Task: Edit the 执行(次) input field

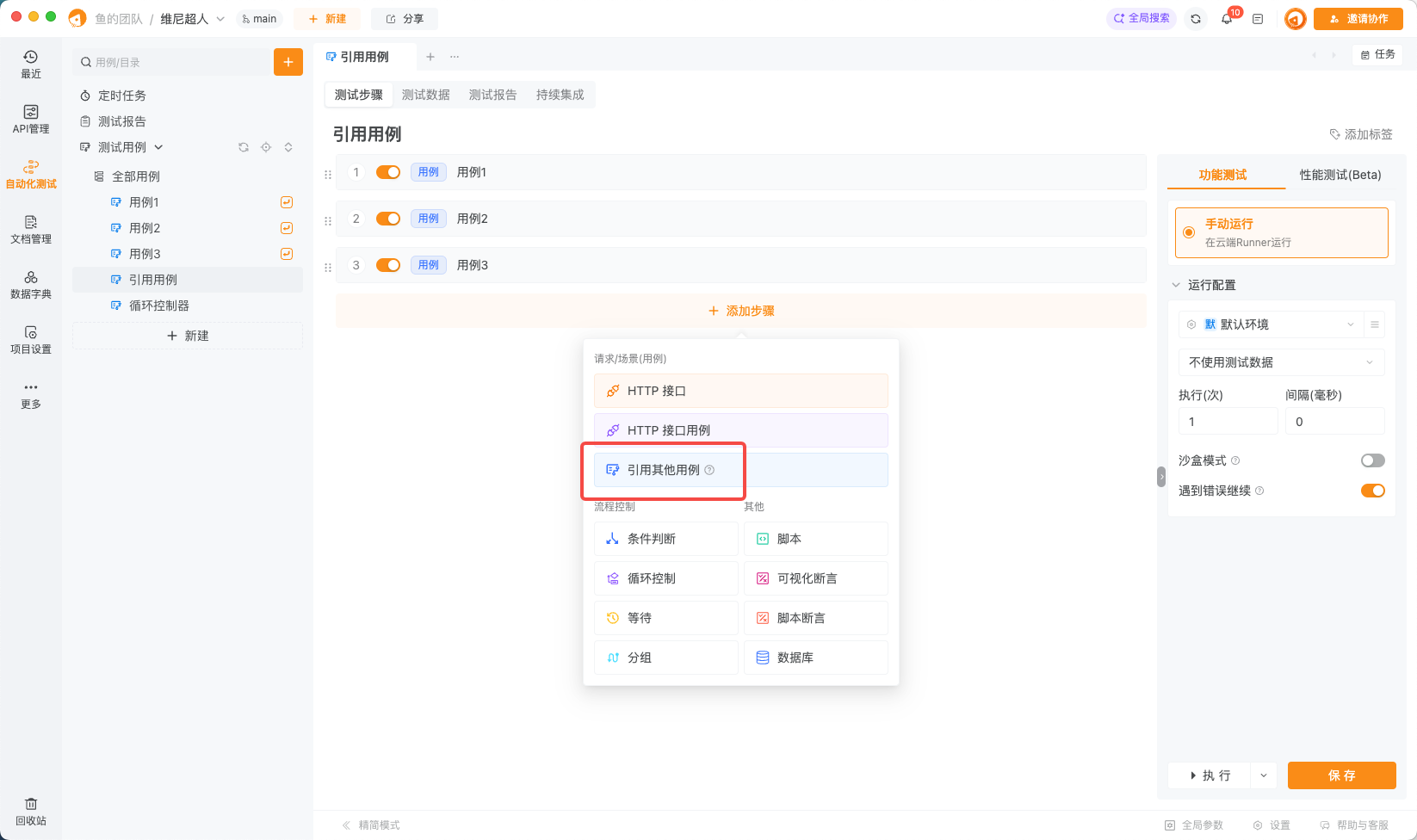Action: (x=1228, y=421)
